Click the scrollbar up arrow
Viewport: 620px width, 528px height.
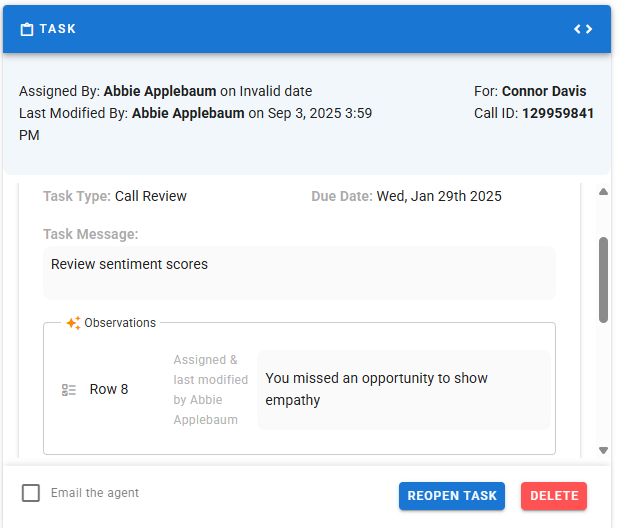[603, 192]
